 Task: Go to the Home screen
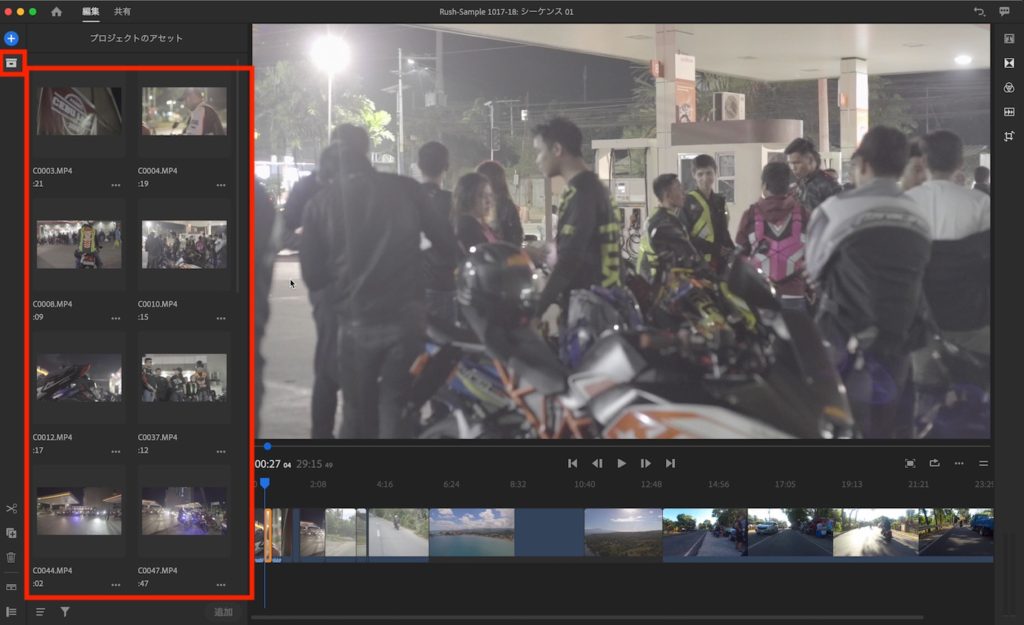(x=56, y=11)
